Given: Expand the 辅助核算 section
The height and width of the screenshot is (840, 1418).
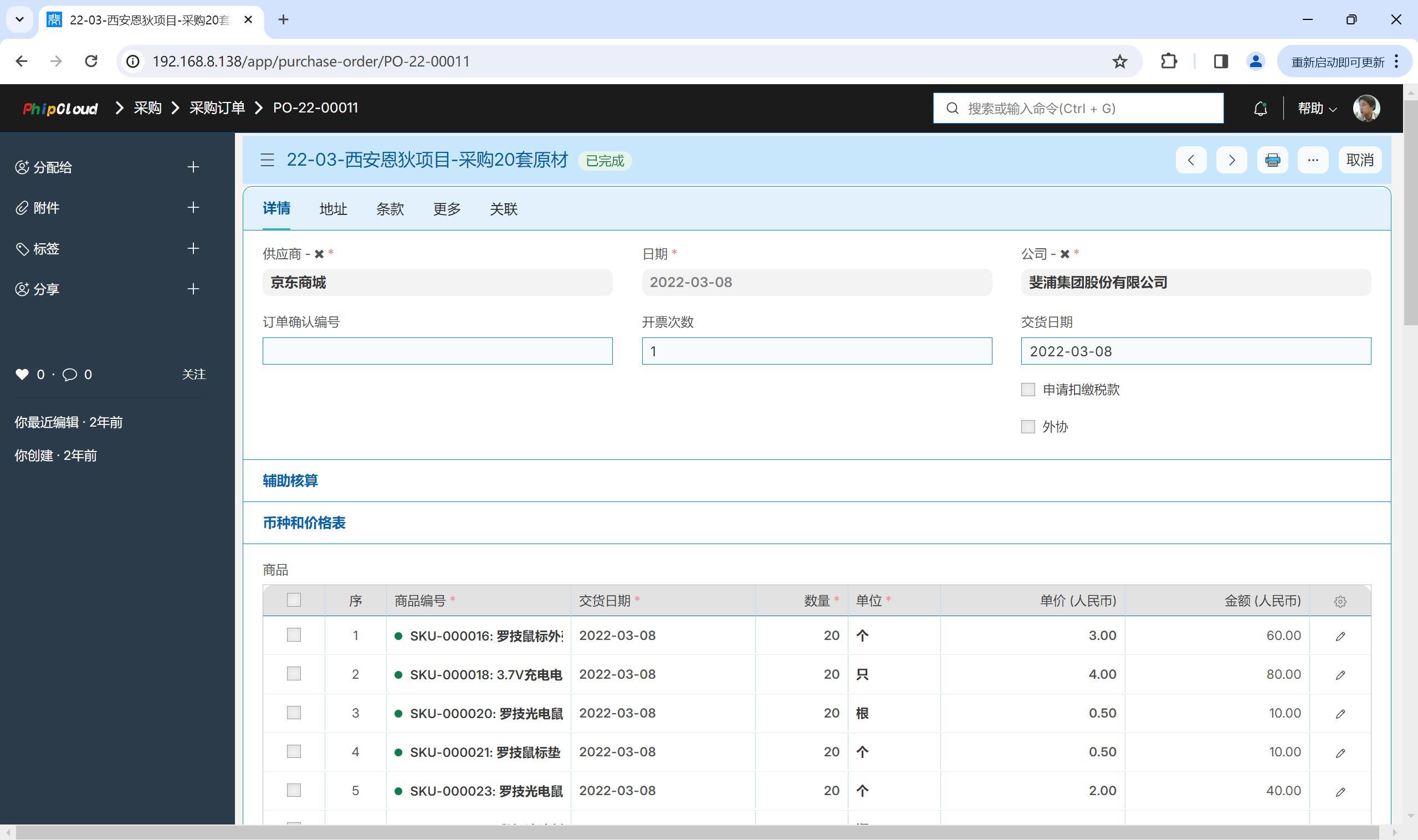Looking at the screenshot, I should point(290,480).
